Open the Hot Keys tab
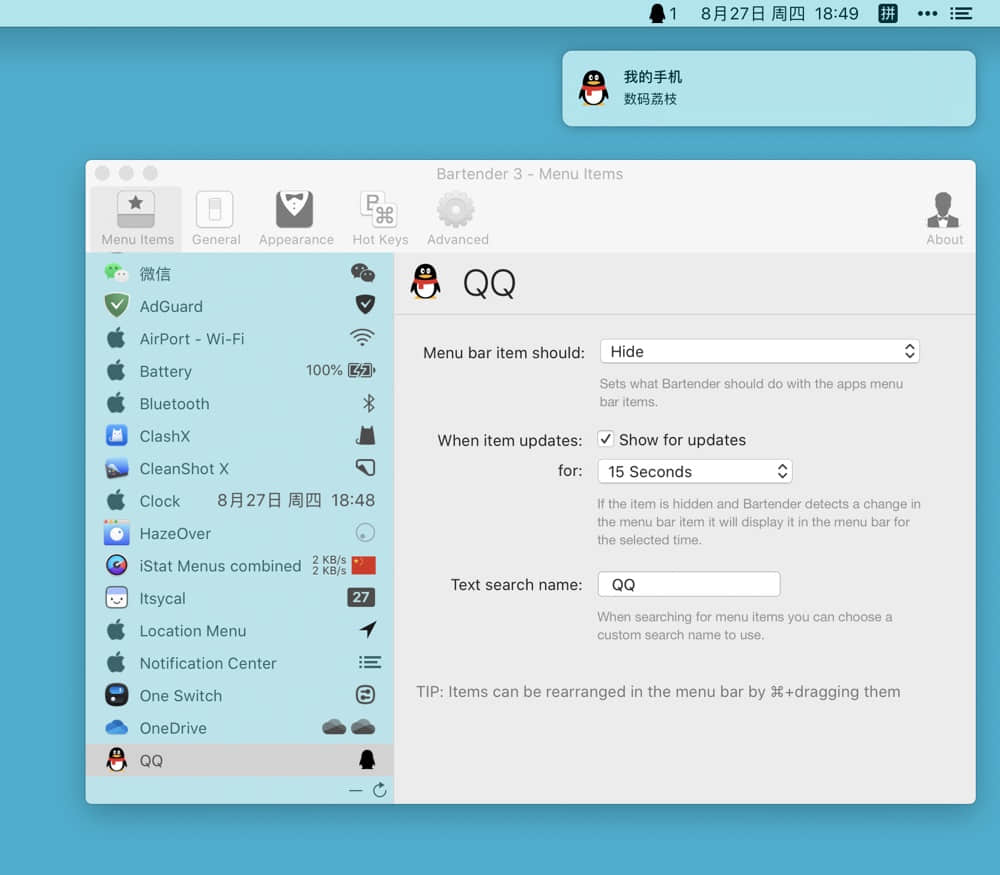Screen dimensions: 1000x875 click(380, 219)
